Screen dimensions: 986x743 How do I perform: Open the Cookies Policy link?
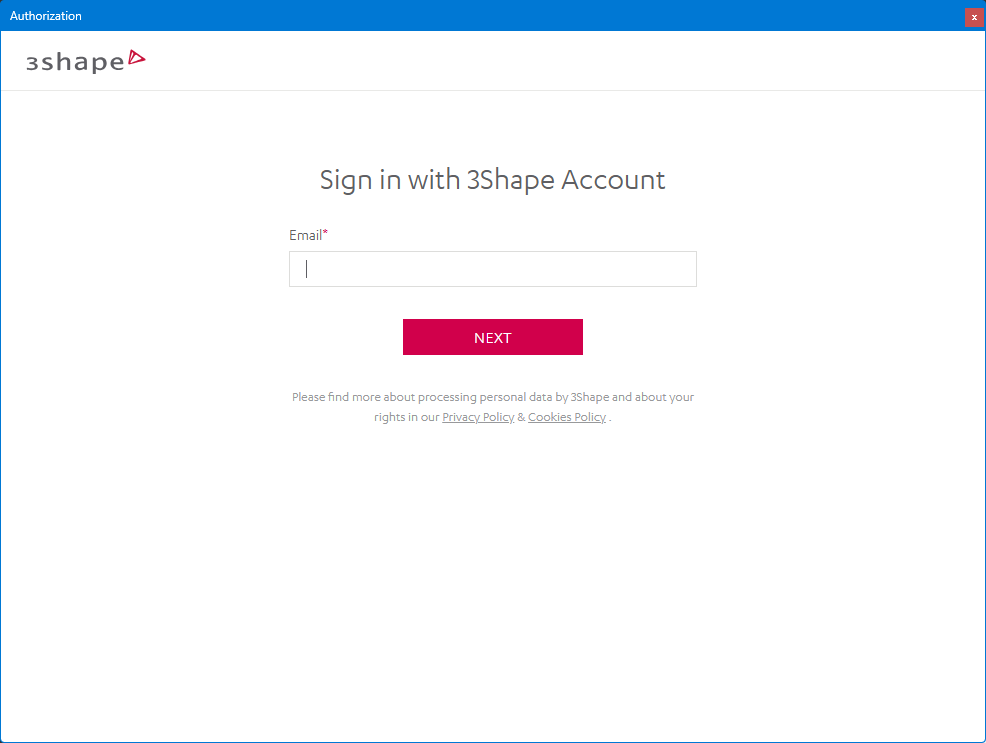[566, 417]
